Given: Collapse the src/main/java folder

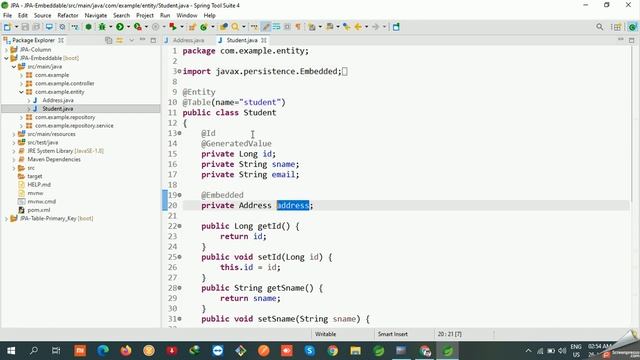Looking at the screenshot, I should 13,67.
